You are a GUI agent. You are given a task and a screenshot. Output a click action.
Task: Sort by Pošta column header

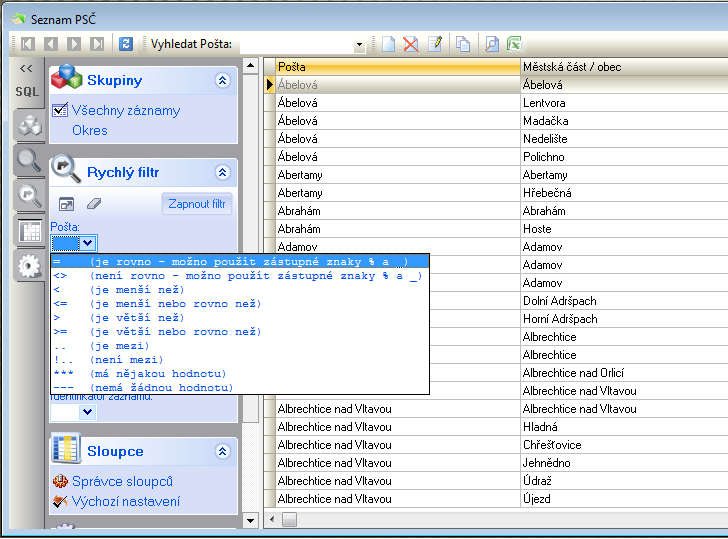click(x=398, y=67)
